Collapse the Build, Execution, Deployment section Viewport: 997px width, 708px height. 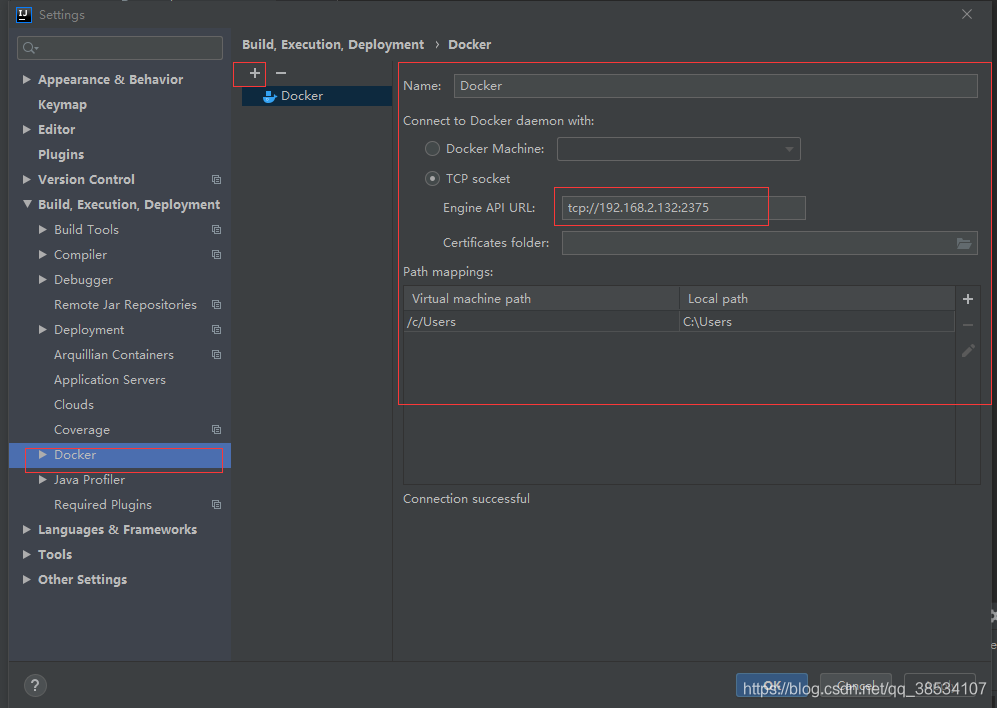[x=25, y=204]
